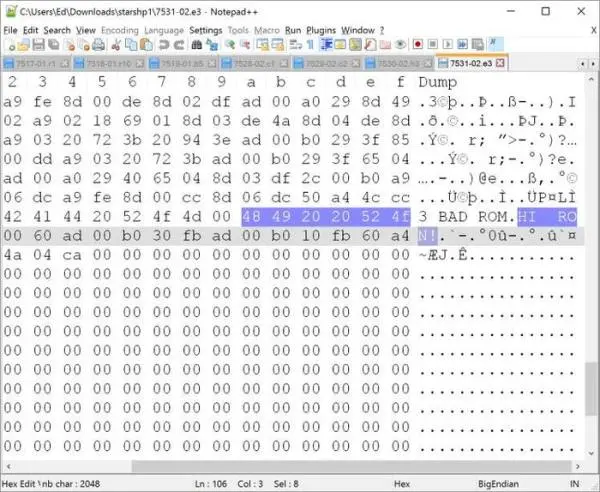Click the Zoom Out toolbar icon
The width and height of the screenshot is (600, 492).
coord(245,45)
